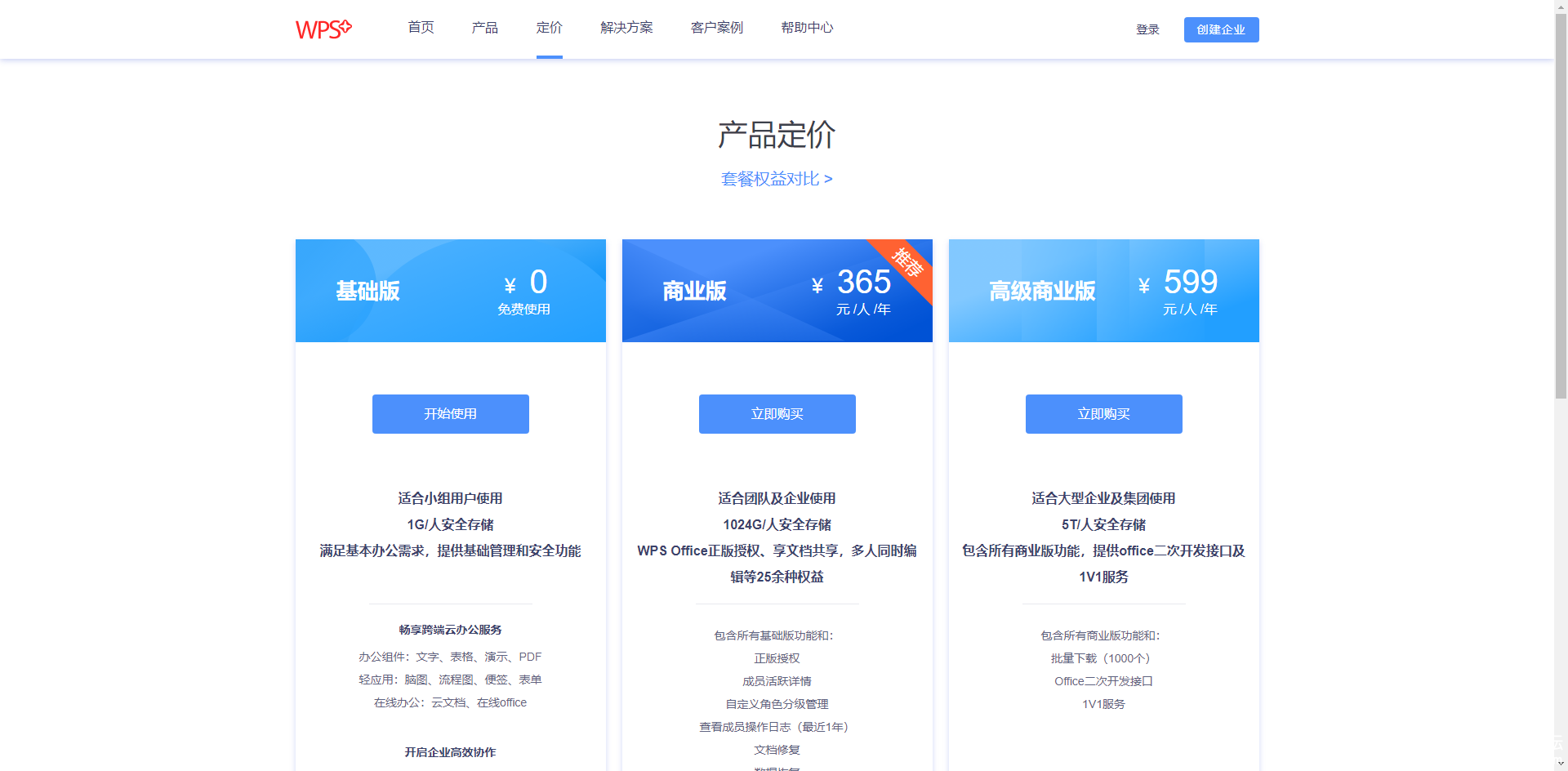Click text 适合团队及企业使用
The height and width of the screenshot is (771, 1568).
[x=777, y=498]
